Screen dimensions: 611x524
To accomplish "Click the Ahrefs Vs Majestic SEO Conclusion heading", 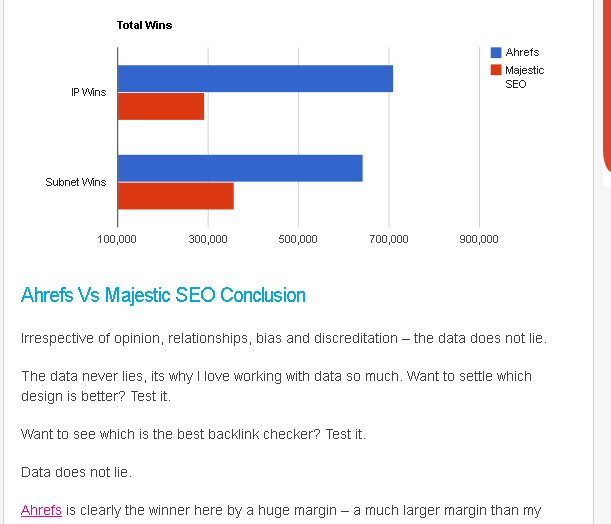I will (x=163, y=295).
